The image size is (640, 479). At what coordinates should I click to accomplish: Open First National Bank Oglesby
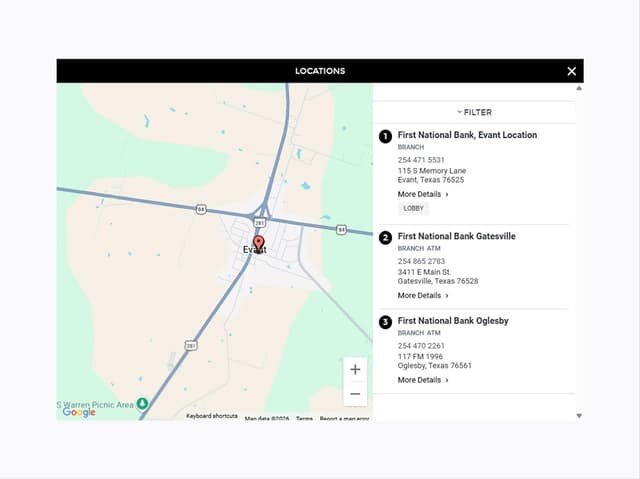pos(453,321)
